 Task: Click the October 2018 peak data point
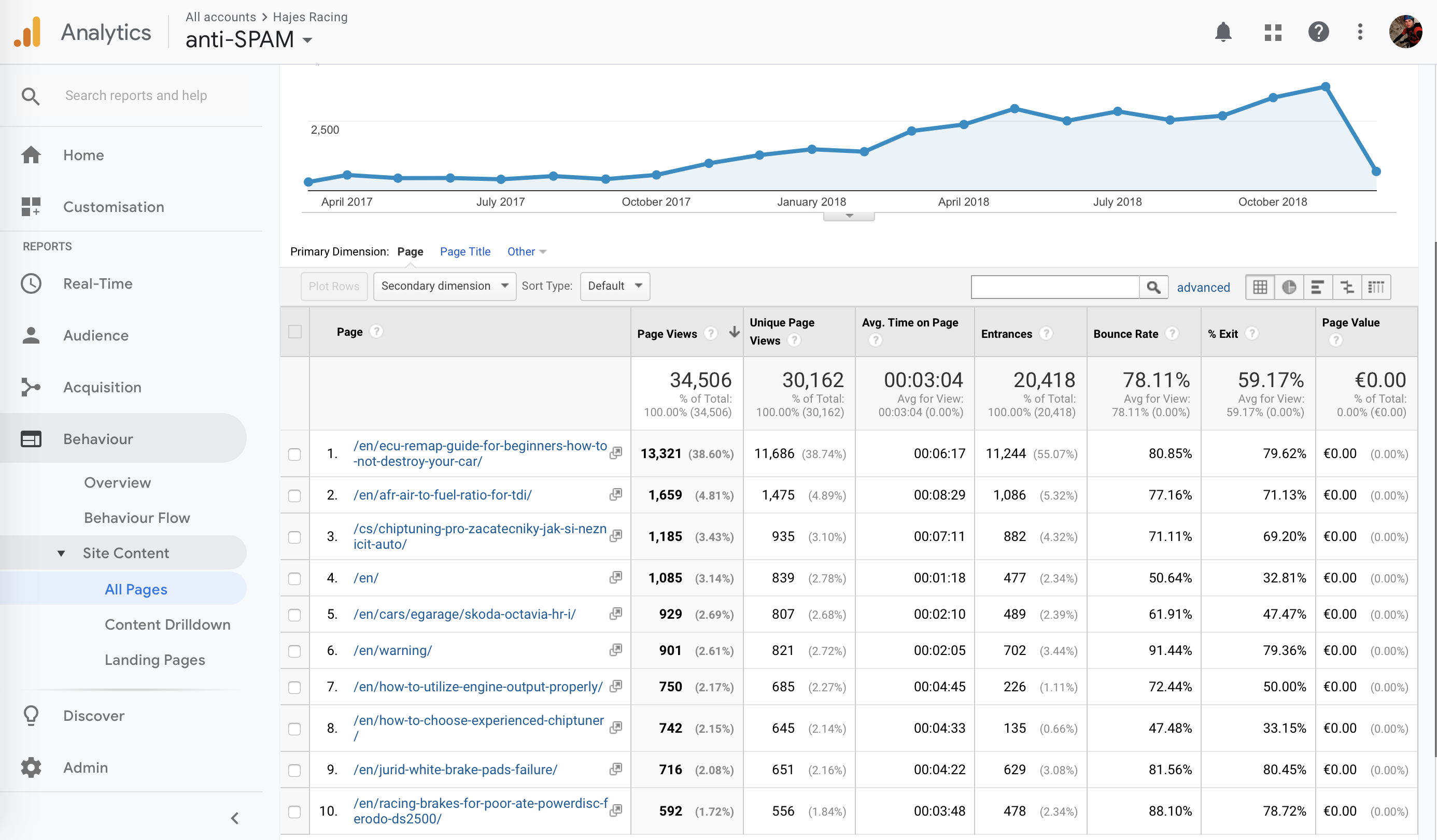(x=1325, y=87)
